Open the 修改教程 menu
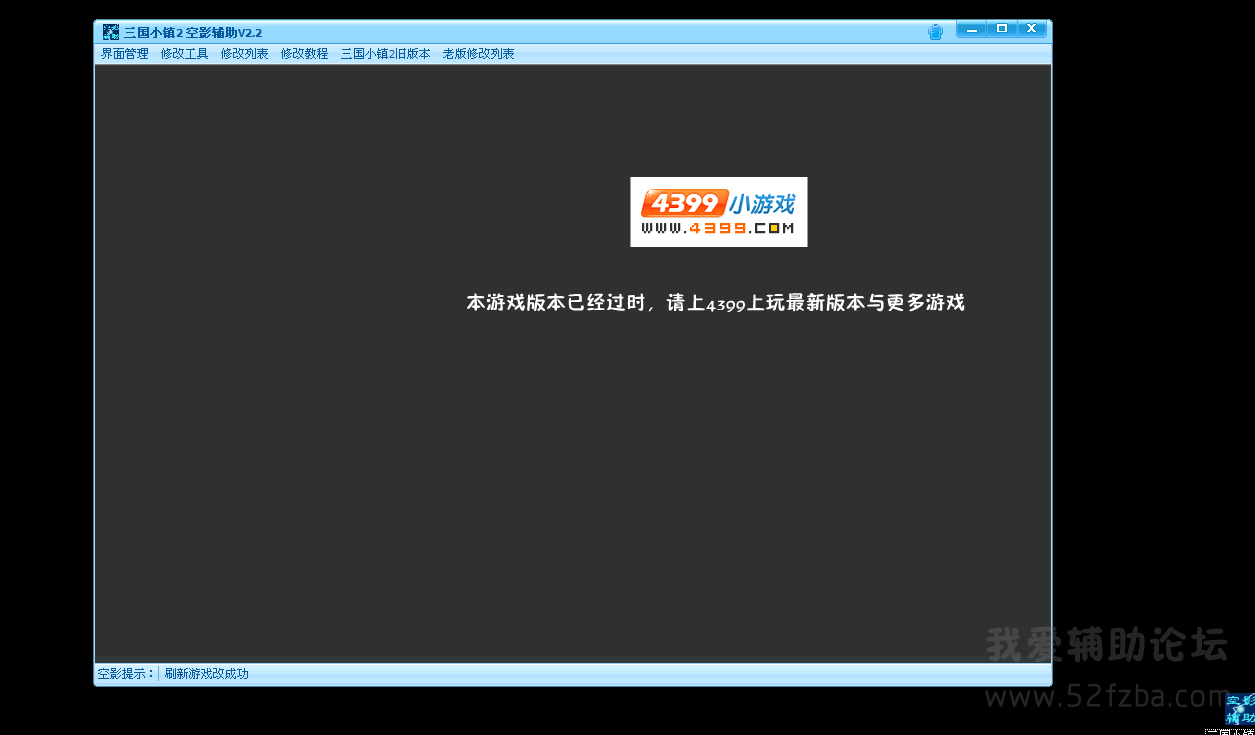 click(304, 54)
